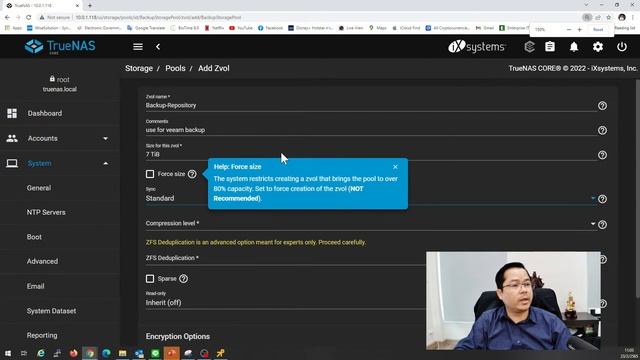The width and height of the screenshot is (640, 360).
Task: Show help for Size for this zvol
Action: point(602,155)
